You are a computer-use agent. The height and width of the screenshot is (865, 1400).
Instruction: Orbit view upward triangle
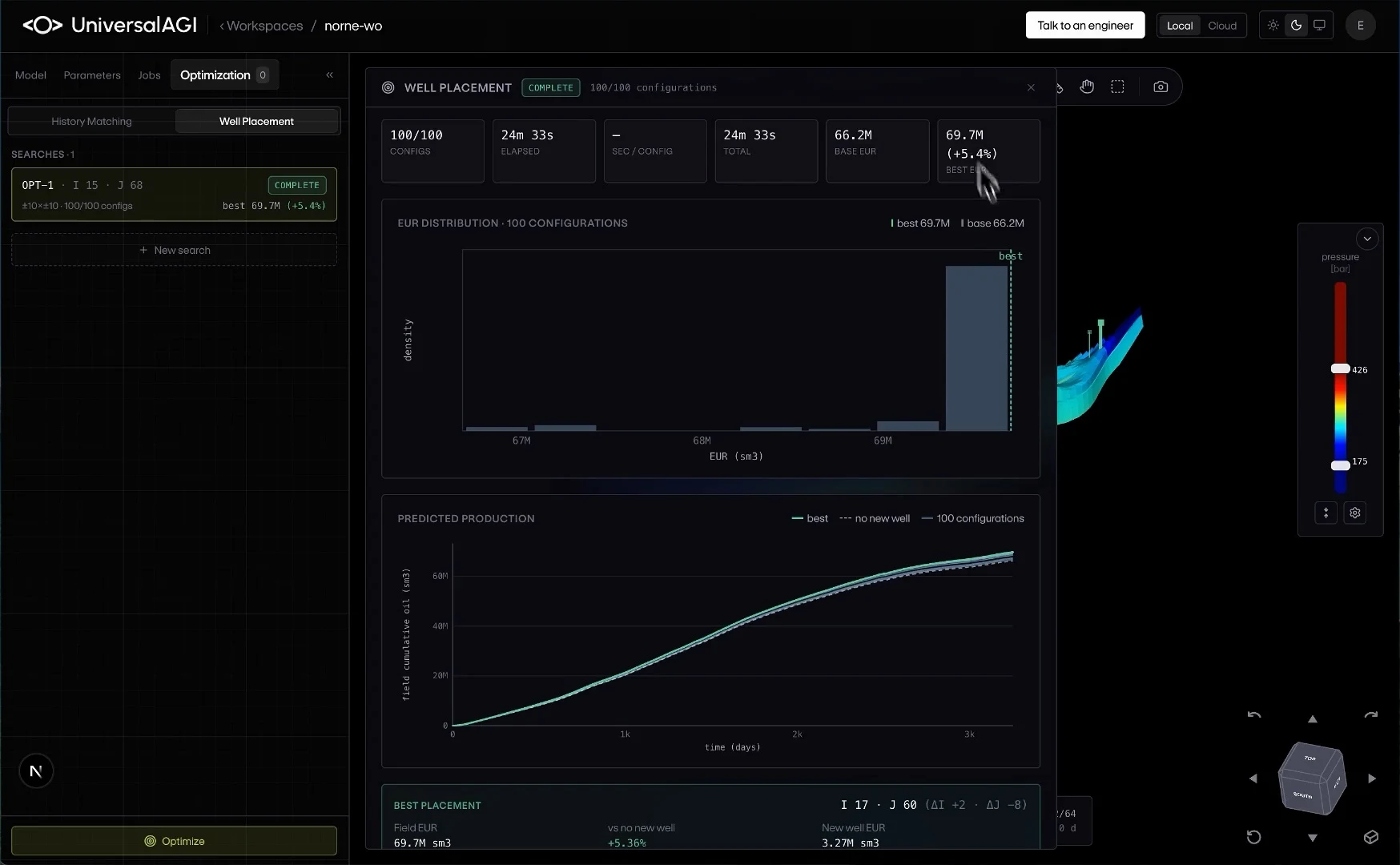tap(1313, 719)
